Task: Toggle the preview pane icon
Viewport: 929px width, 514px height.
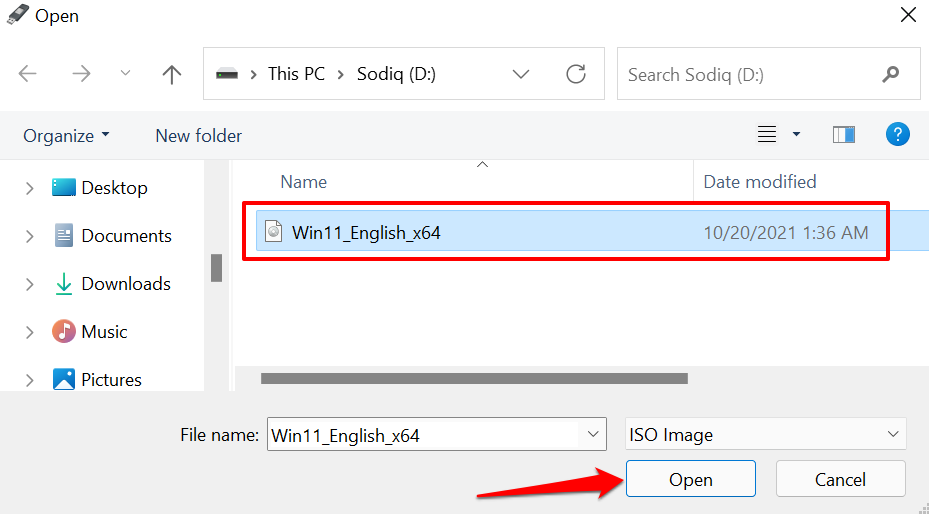Action: point(843,135)
